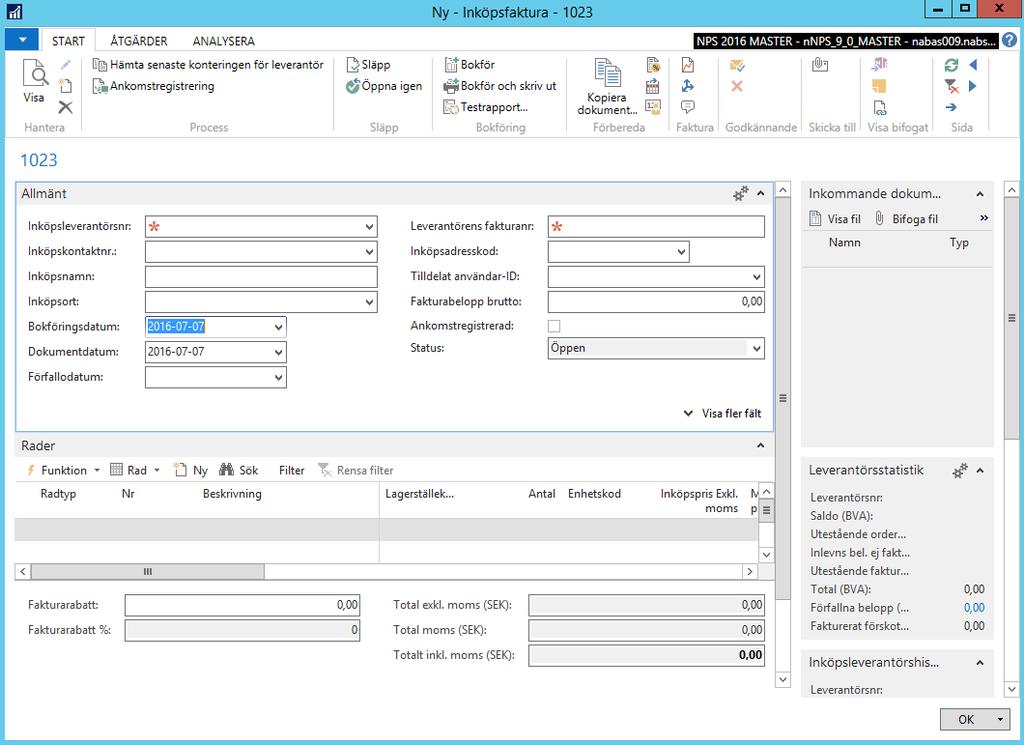Image resolution: width=1024 pixels, height=745 pixels.
Task: Toggle the Ankomstregistrerad checkbox
Action: pyautogui.click(x=554, y=326)
